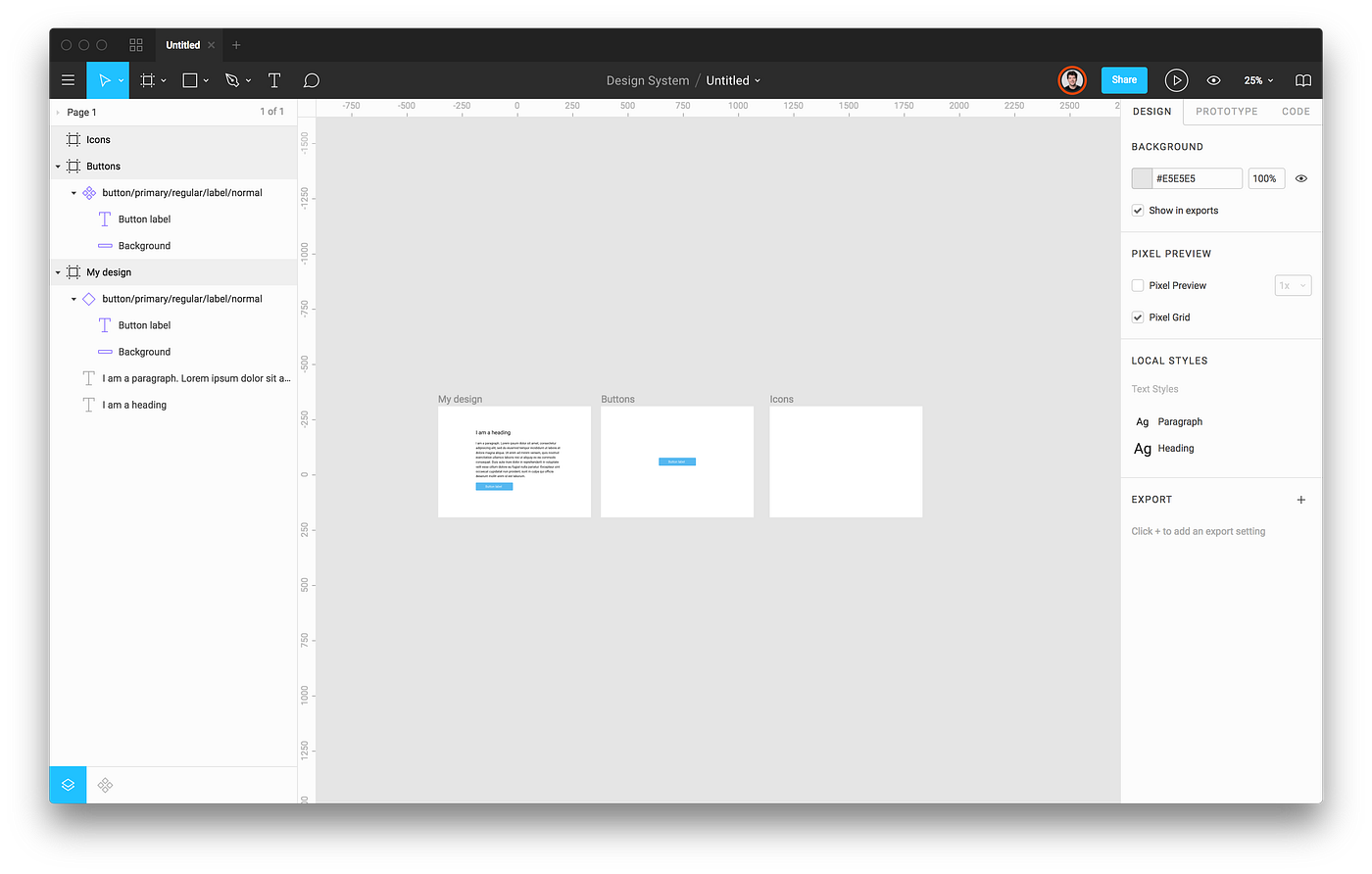Toggle background visibility eye icon
Image resolution: width=1372 pixels, height=874 pixels.
pos(1301,178)
